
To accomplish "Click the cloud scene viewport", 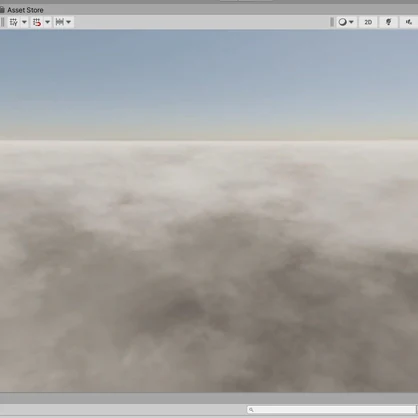I will pos(209,211).
